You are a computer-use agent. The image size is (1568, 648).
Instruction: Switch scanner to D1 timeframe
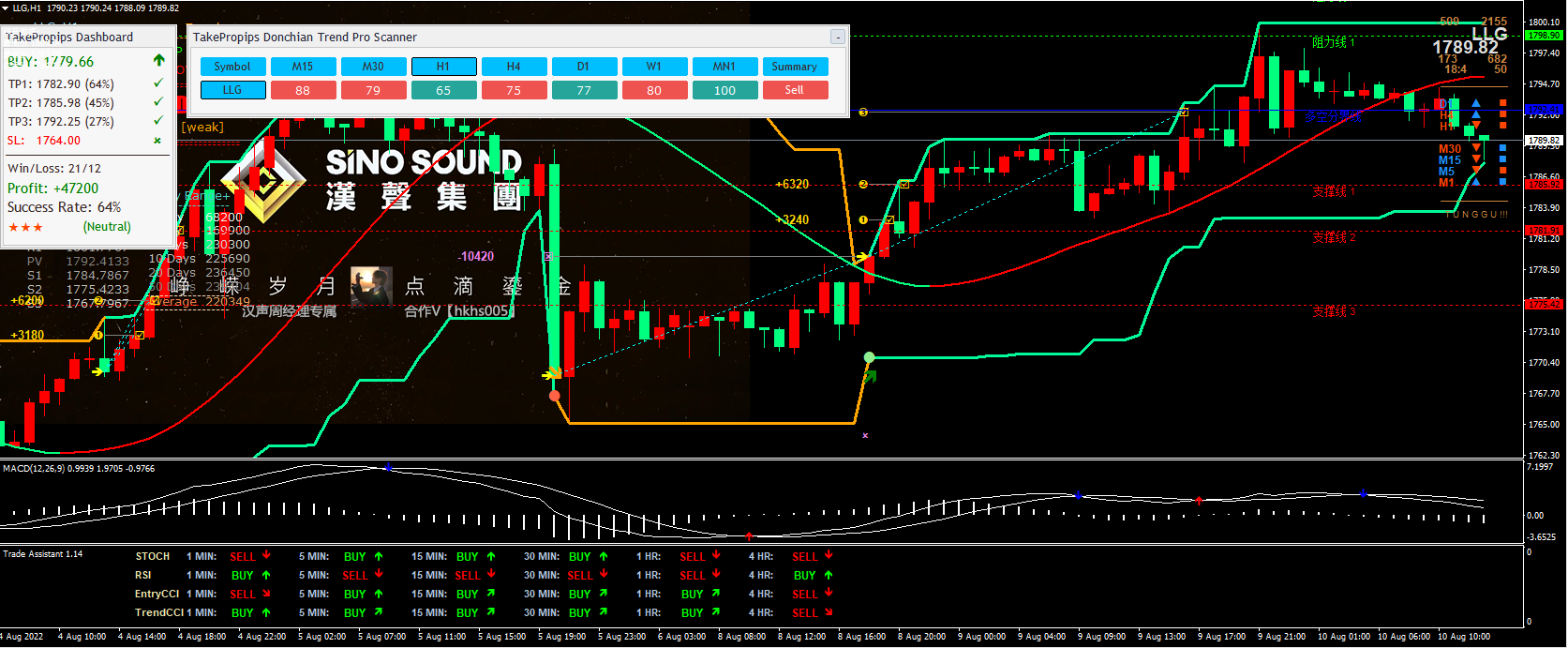tap(584, 67)
